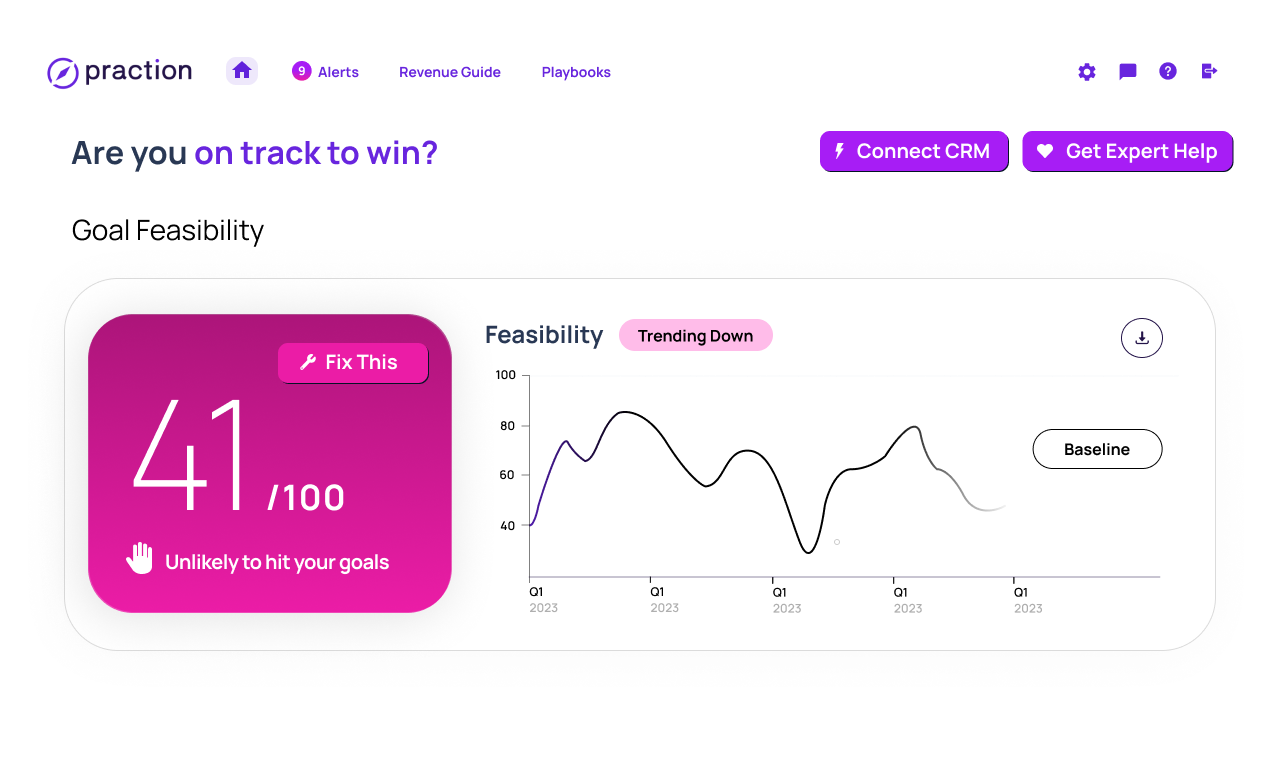
Task: Click the Praction compass logo
Action: pyautogui.click(x=63, y=72)
